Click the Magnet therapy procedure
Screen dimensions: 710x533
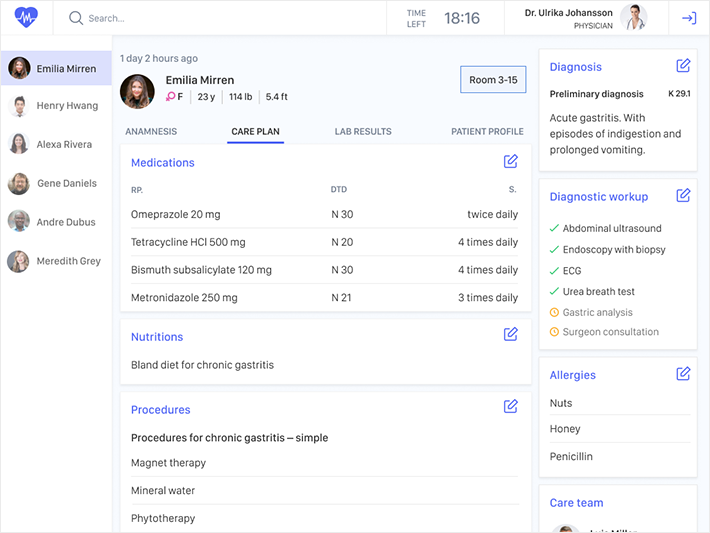click(x=168, y=463)
